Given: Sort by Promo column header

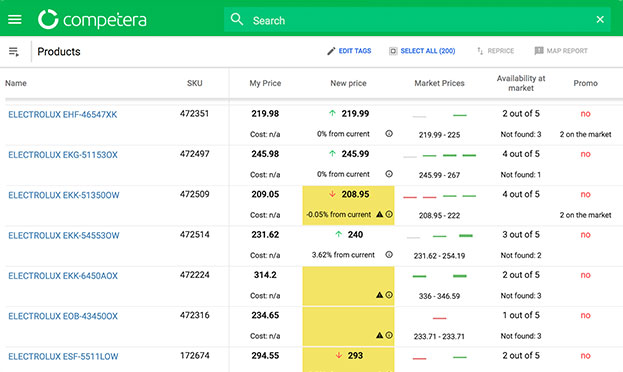Looking at the screenshot, I should 586,83.
